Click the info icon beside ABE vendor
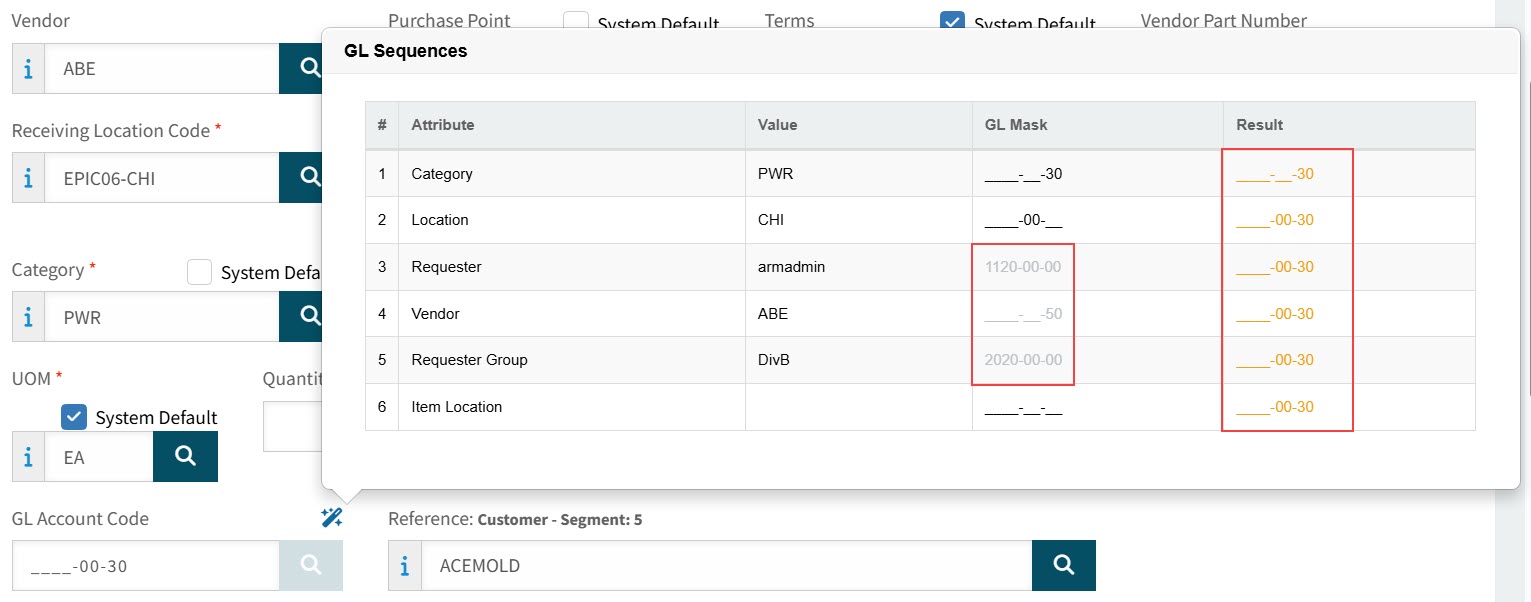This screenshot has width=1531, height=602. coord(28,69)
